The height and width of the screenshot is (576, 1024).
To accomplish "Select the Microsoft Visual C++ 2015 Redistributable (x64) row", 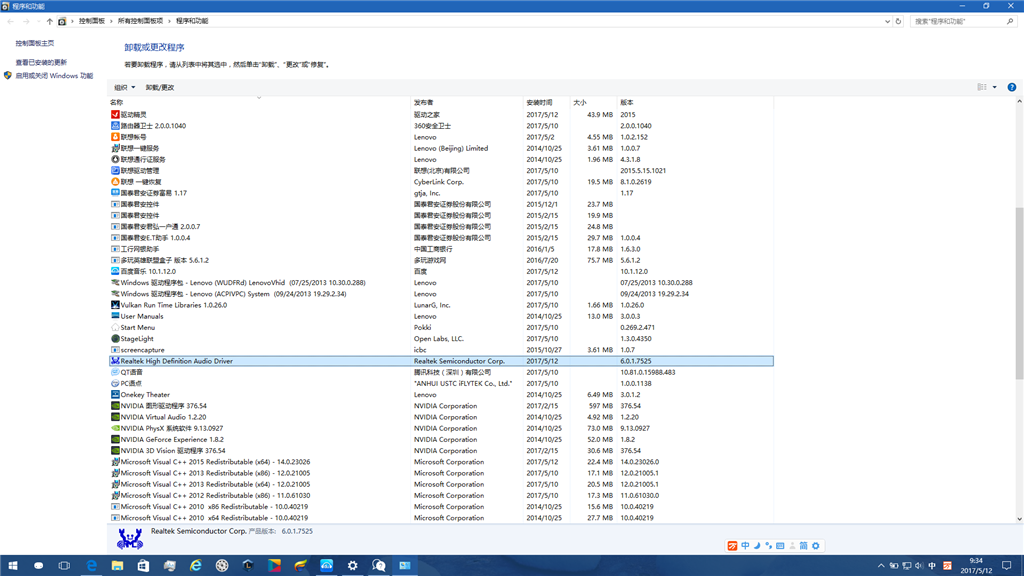I will 441,462.
